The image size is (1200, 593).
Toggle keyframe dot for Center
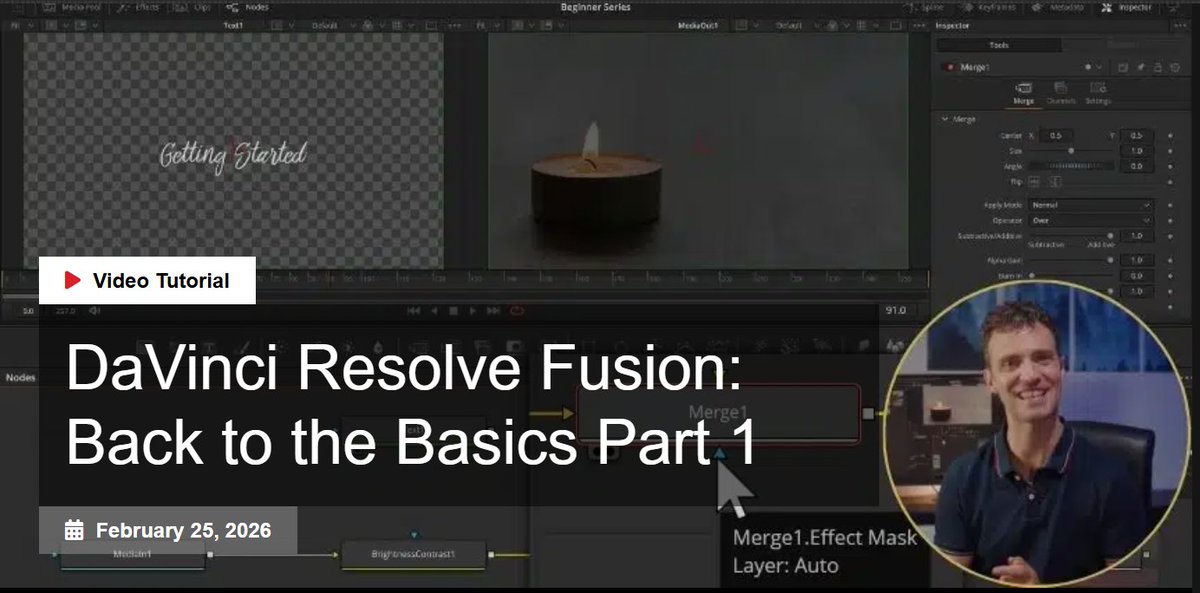coord(1171,135)
